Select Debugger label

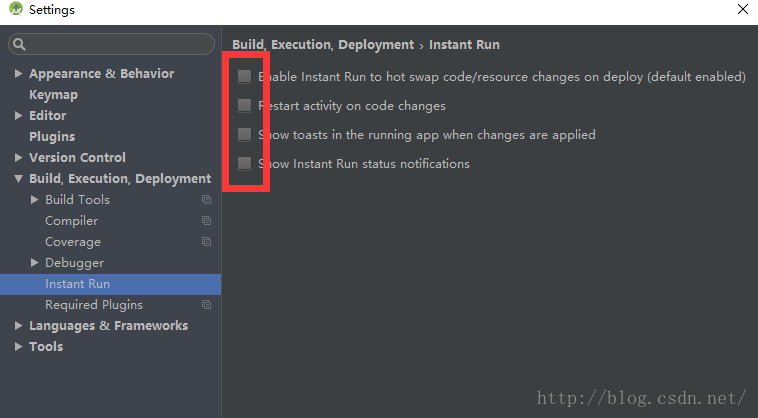[74, 263]
